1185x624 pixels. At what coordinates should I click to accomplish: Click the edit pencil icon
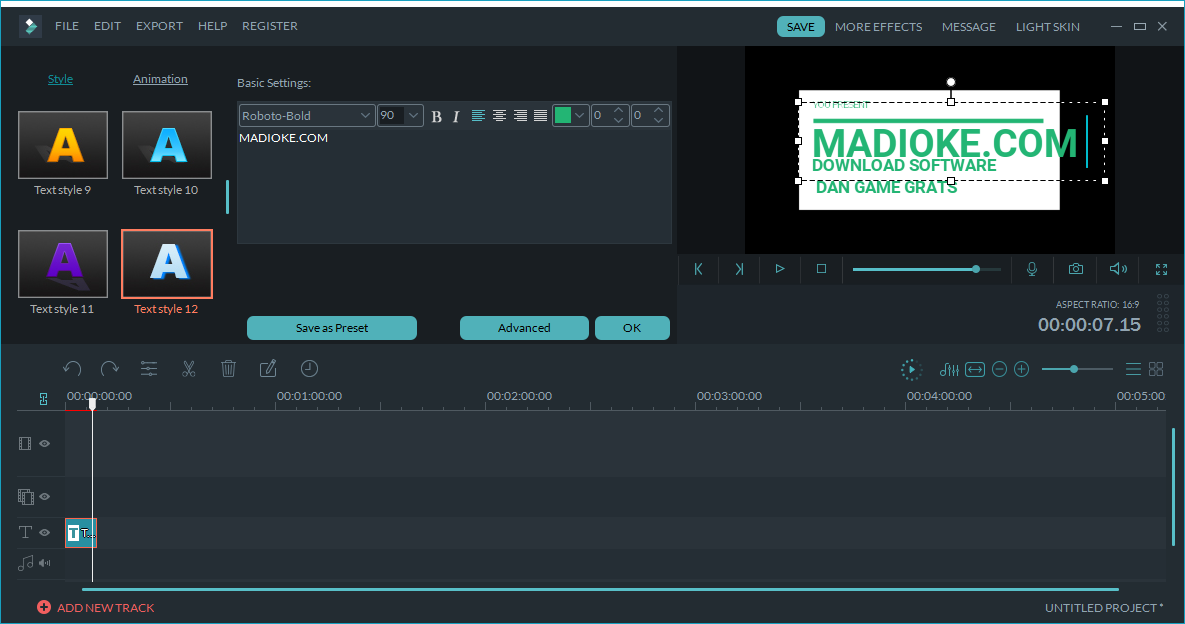pos(268,369)
